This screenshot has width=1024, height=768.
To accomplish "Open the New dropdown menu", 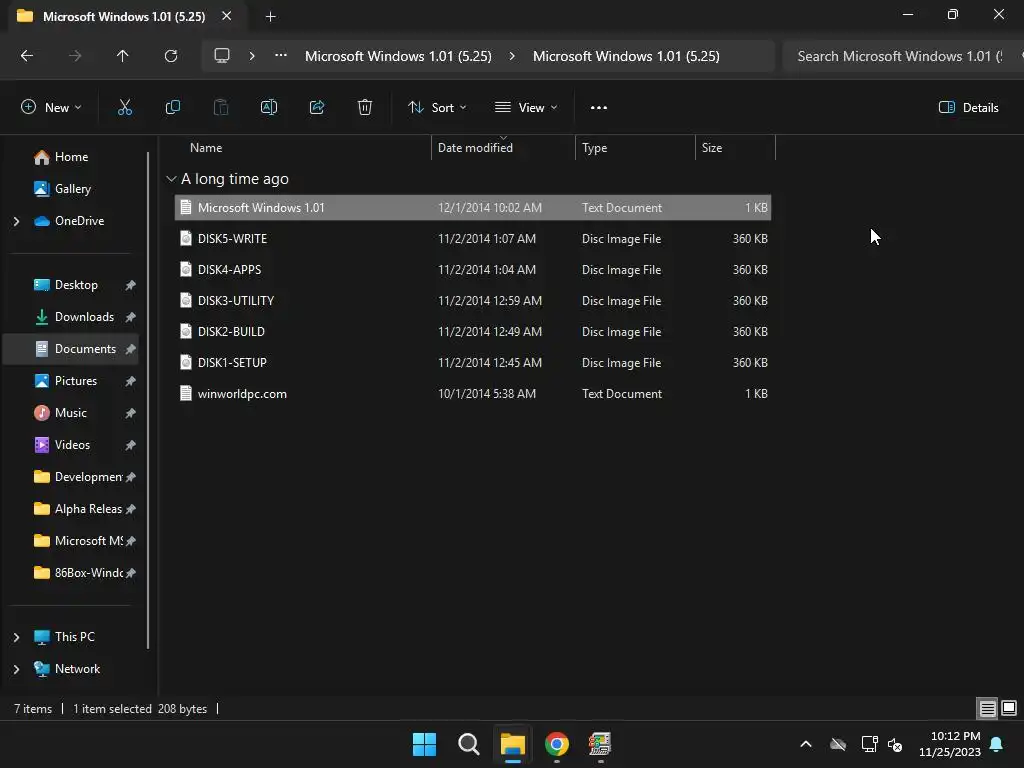I will [x=52, y=108].
